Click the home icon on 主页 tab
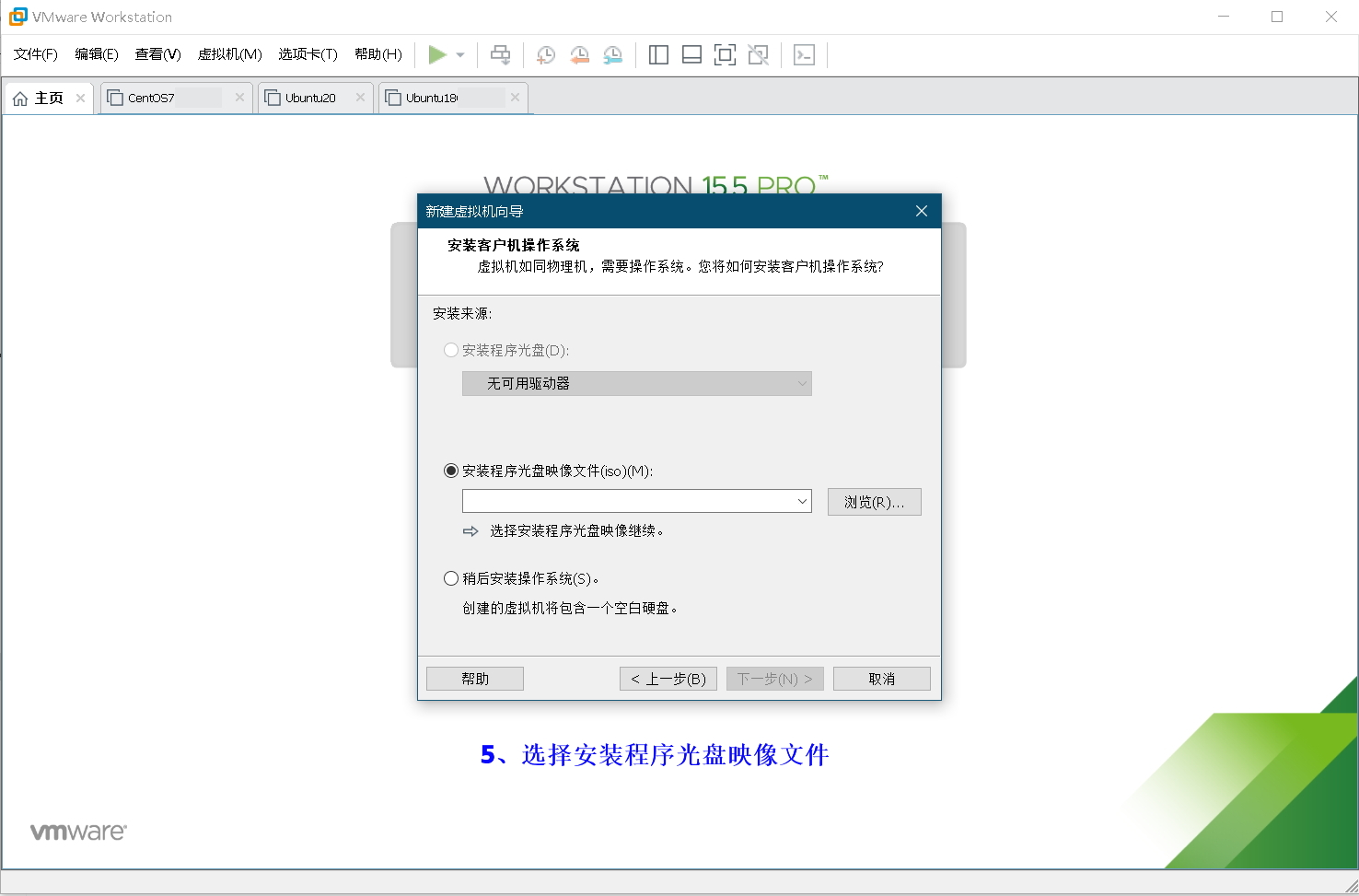 coord(20,99)
